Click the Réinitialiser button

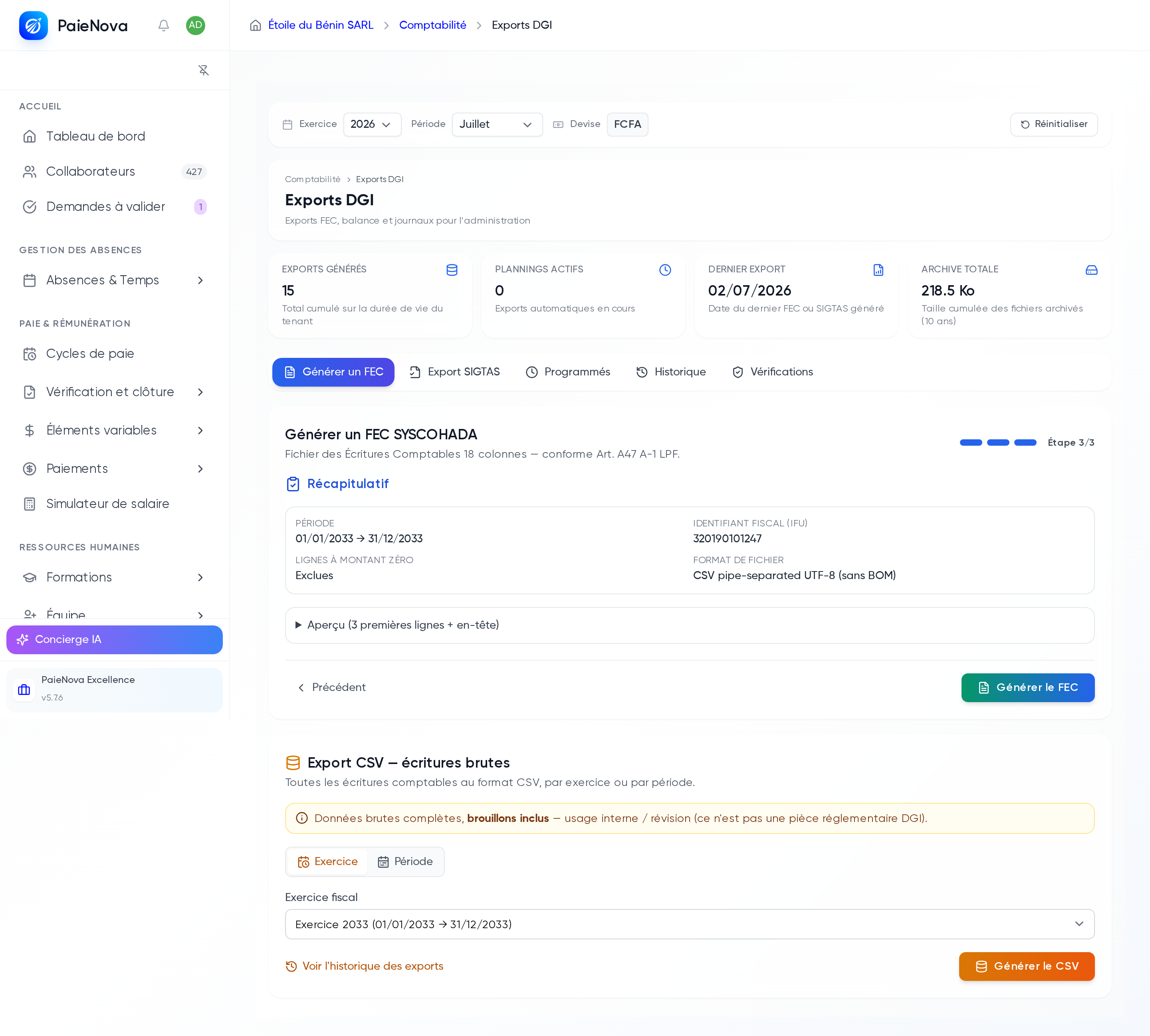tap(1054, 125)
